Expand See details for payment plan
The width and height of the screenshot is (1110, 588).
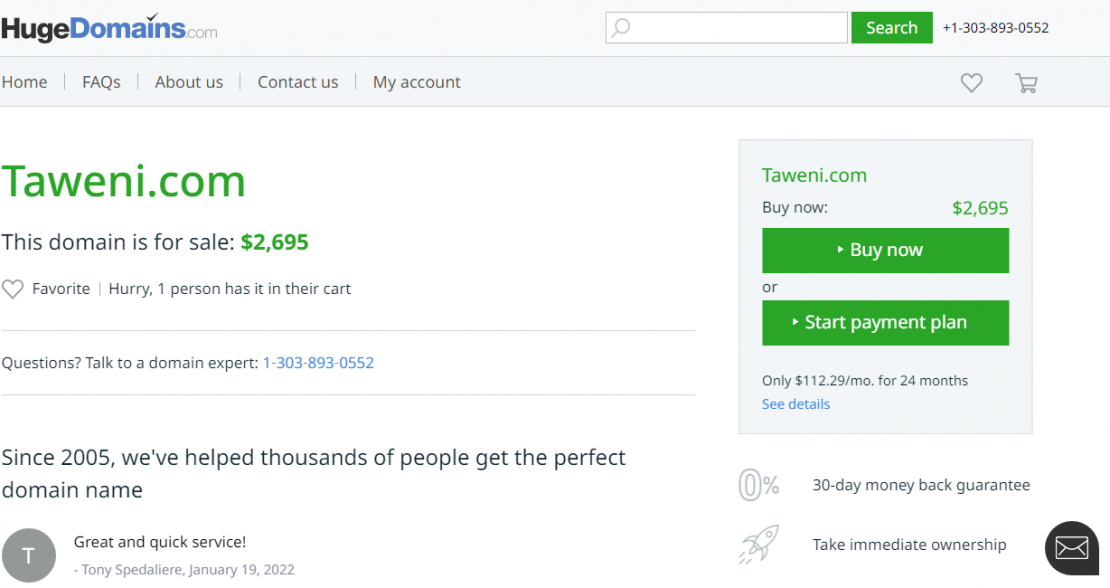coord(796,404)
